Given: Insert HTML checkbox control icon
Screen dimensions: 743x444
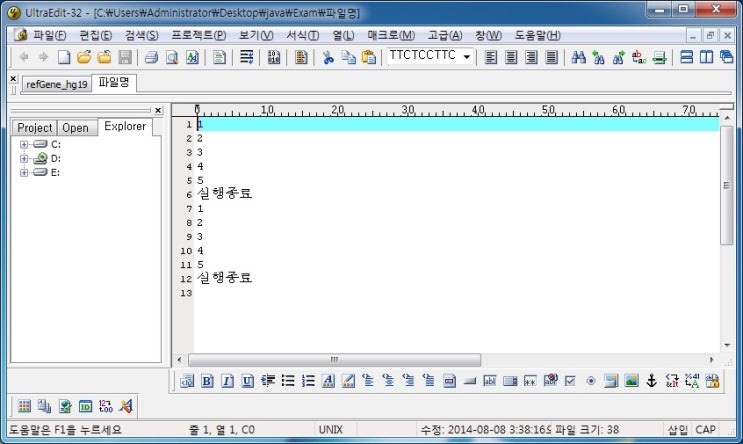Looking at the screenshot, I should (571, 381).
